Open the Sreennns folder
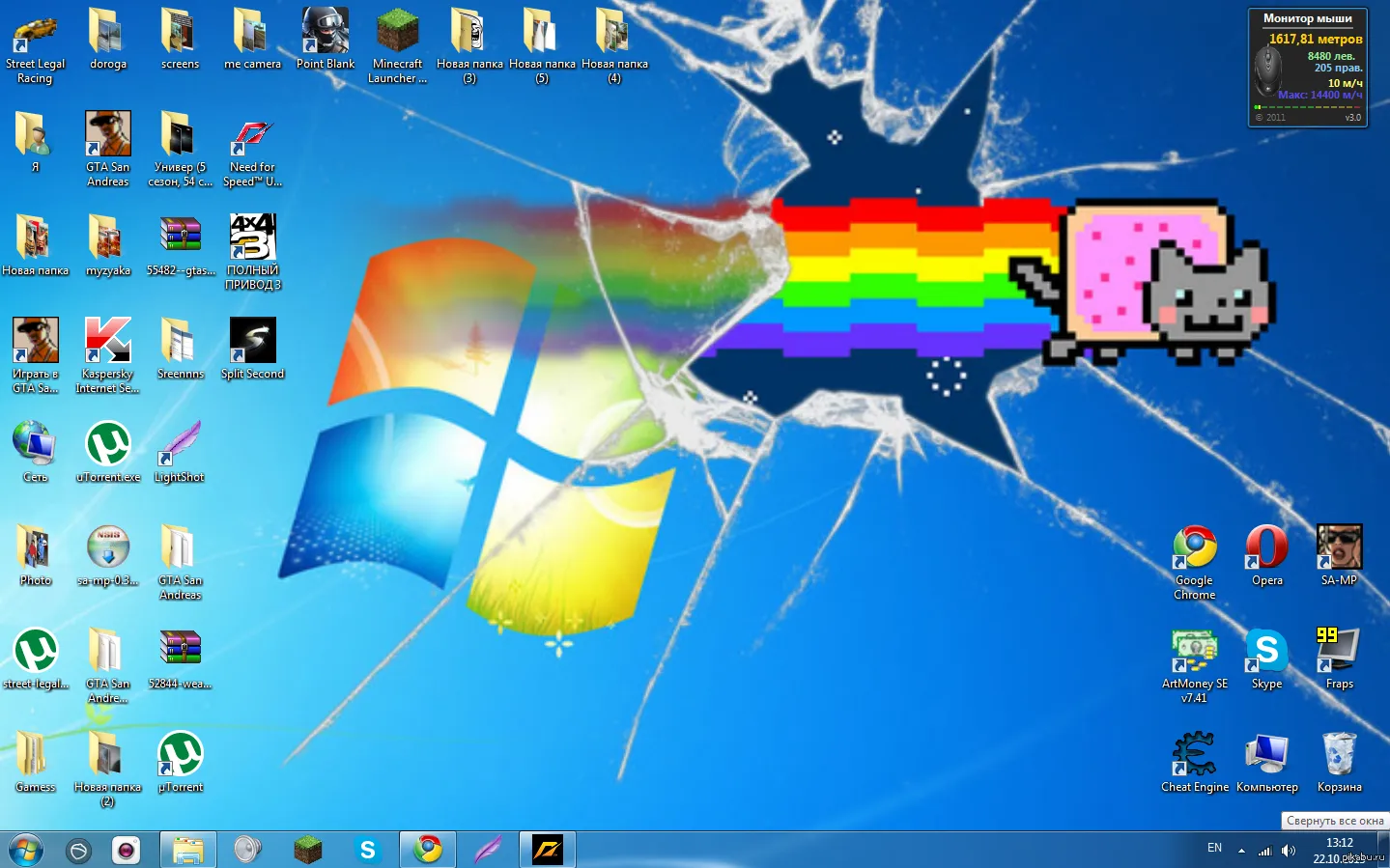Image resolution: width=1390 pixels, height=868 pixels. click(180, 349)
